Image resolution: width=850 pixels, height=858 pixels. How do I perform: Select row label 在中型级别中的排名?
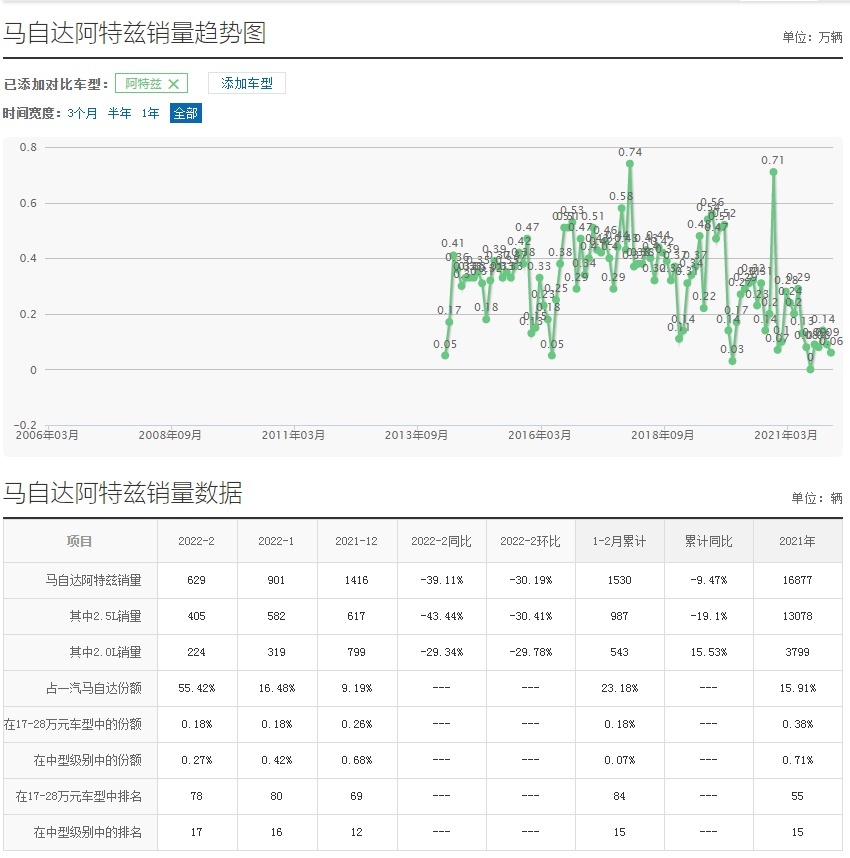88,832
